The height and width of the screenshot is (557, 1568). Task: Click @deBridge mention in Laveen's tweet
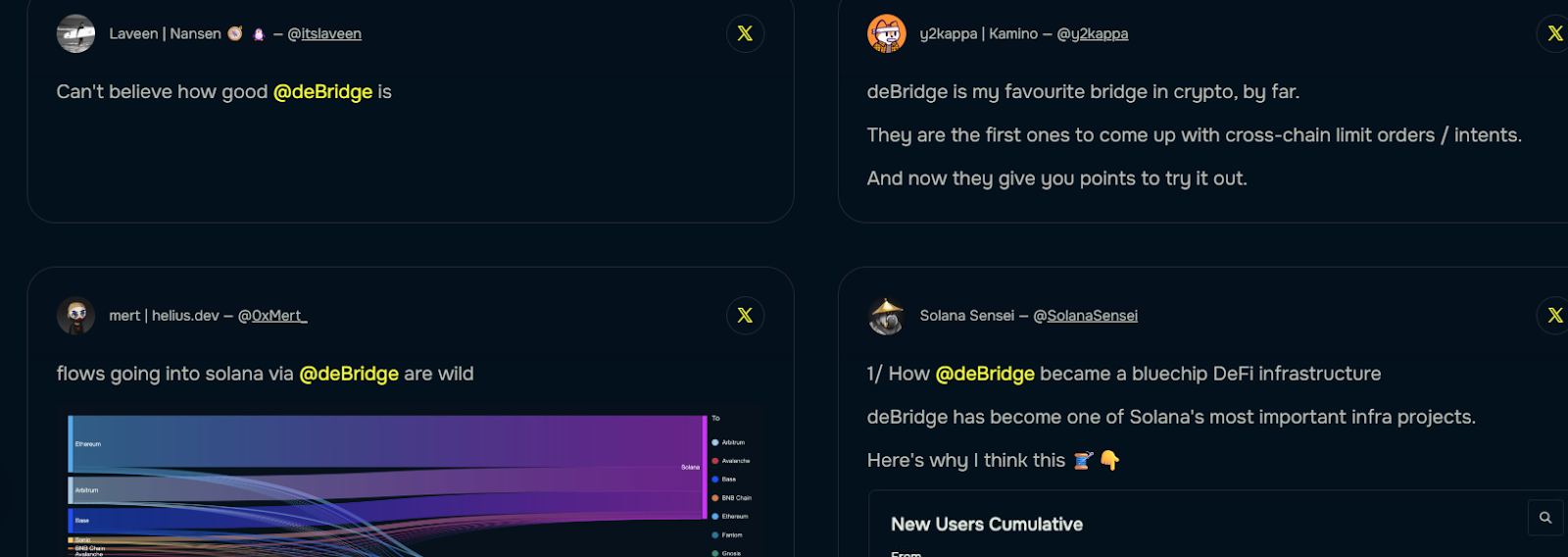click(x=322, y=91)
